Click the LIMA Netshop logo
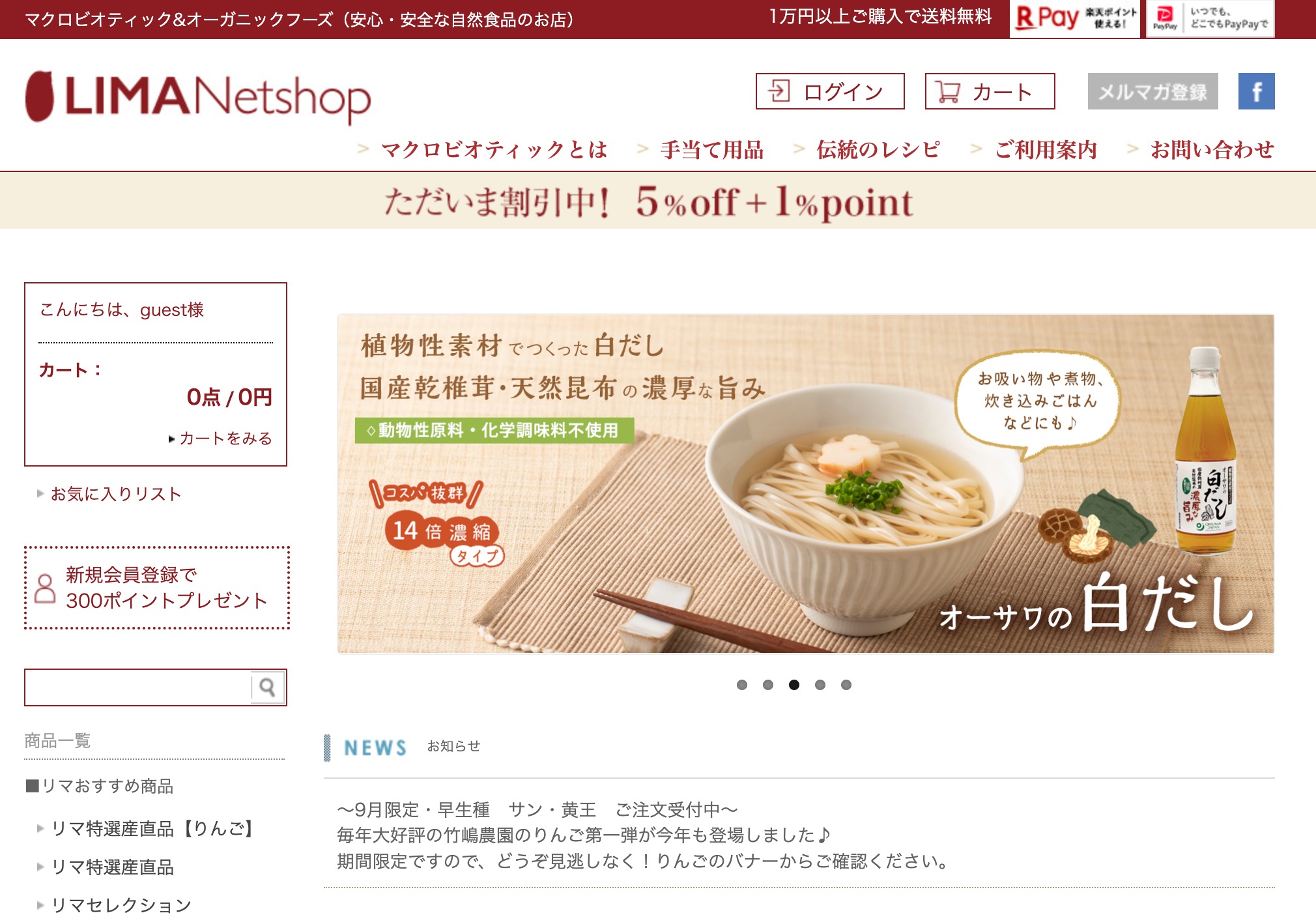 pos(198,97)
